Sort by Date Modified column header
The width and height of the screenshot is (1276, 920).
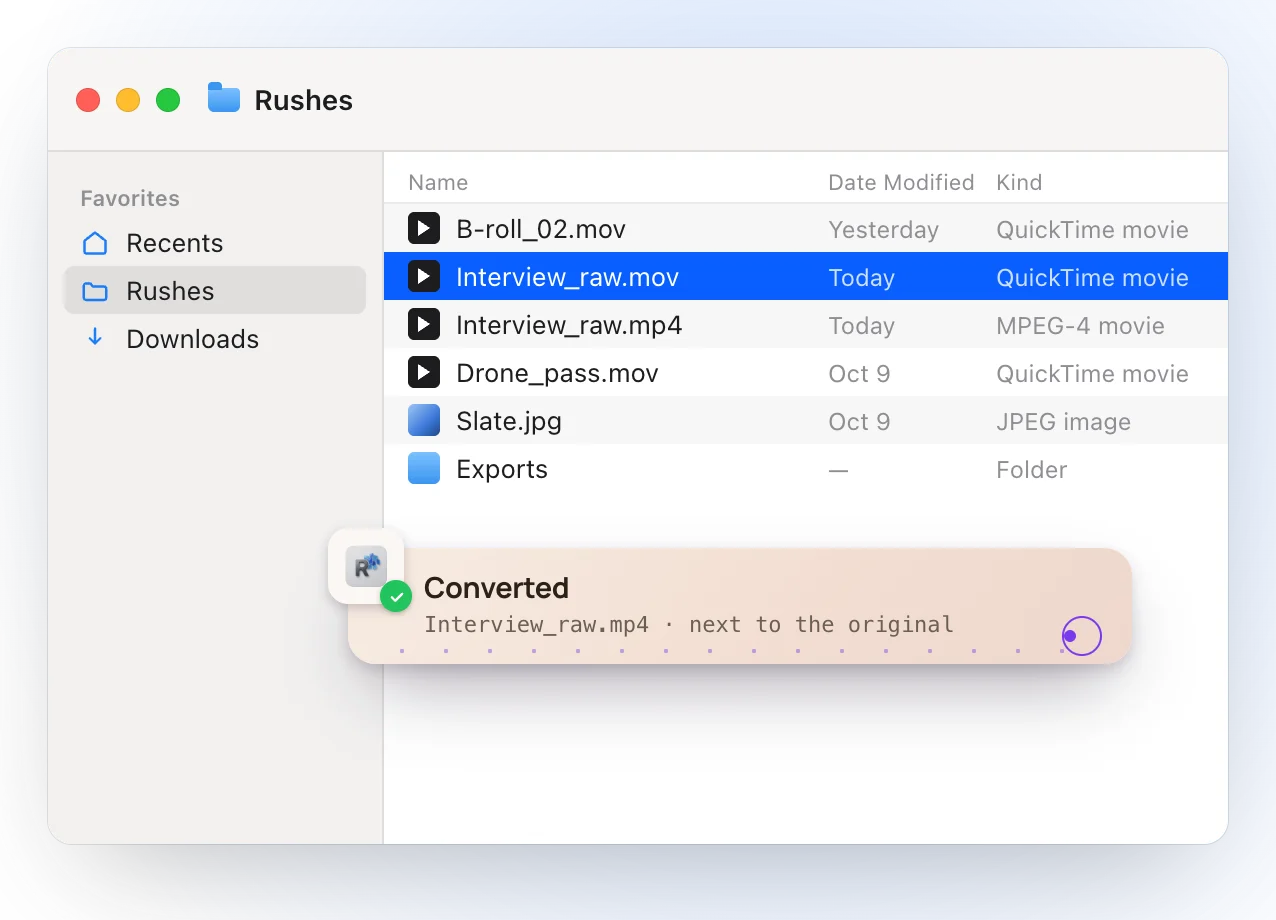[901, 182]
